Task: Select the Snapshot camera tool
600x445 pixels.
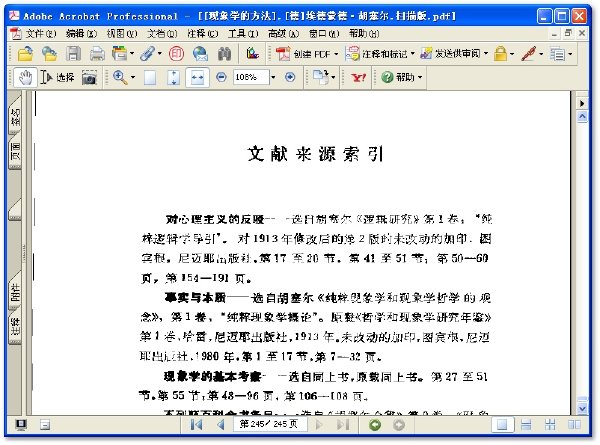Action: coord(89,78)
